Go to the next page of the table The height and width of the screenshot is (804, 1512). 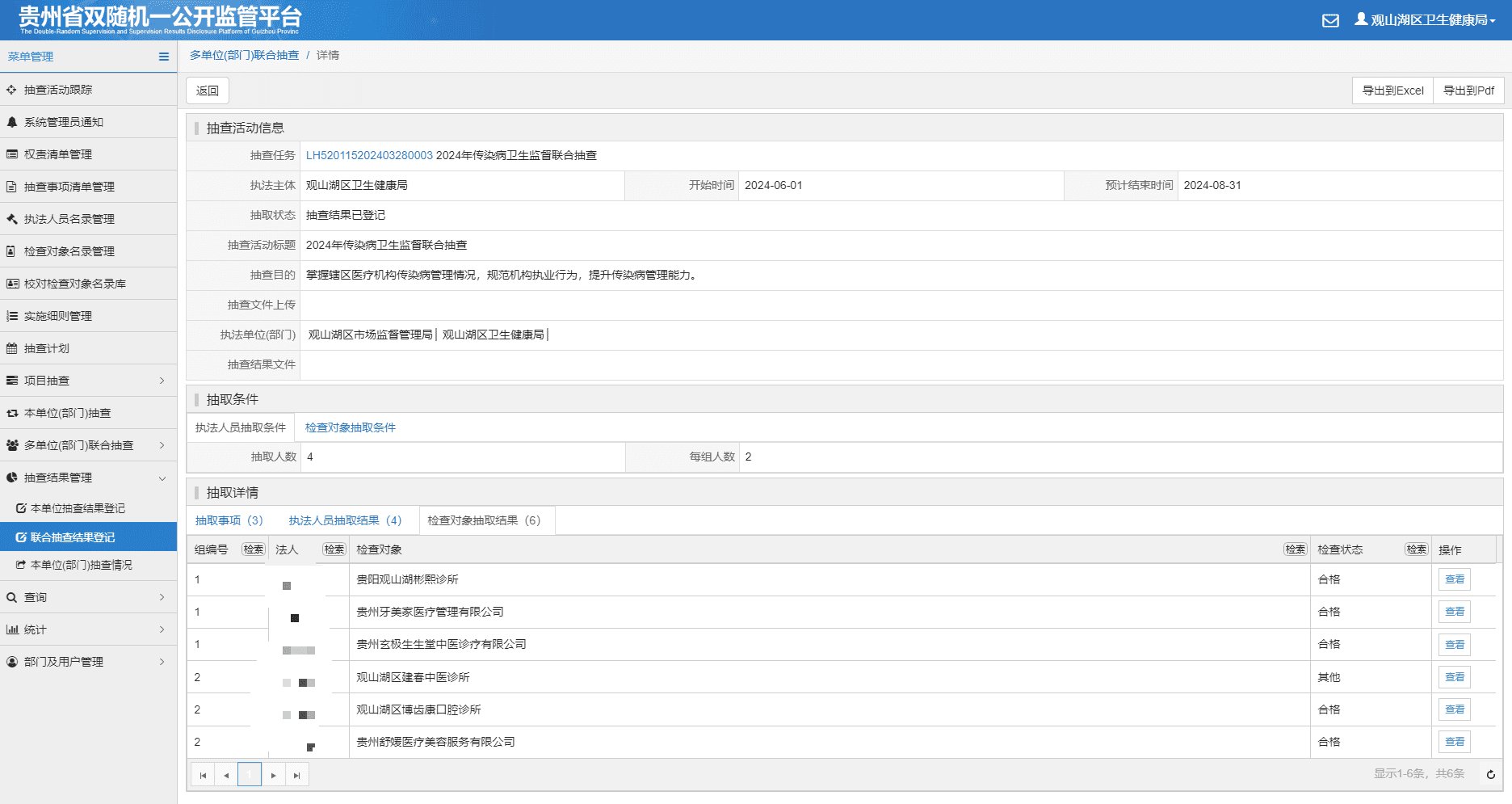click(273, 775)
